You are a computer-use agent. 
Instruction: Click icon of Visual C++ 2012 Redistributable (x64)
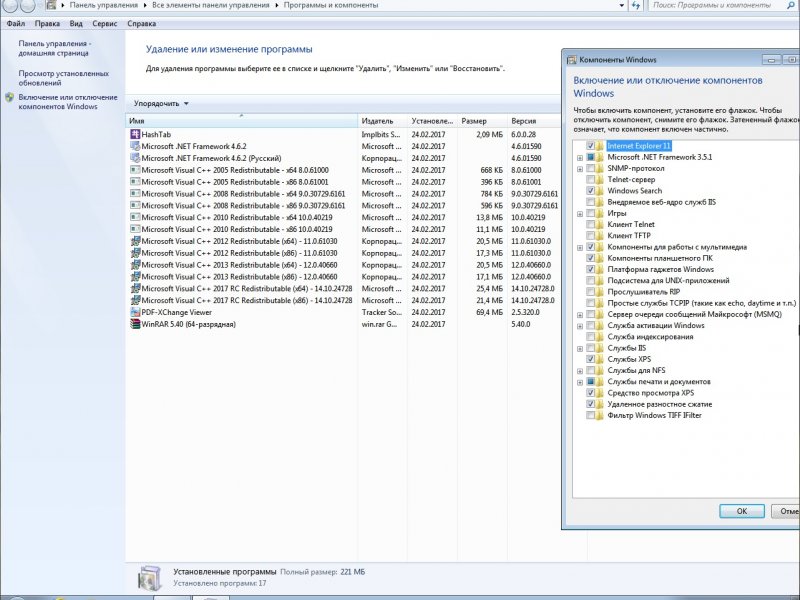tap(135, 241)
